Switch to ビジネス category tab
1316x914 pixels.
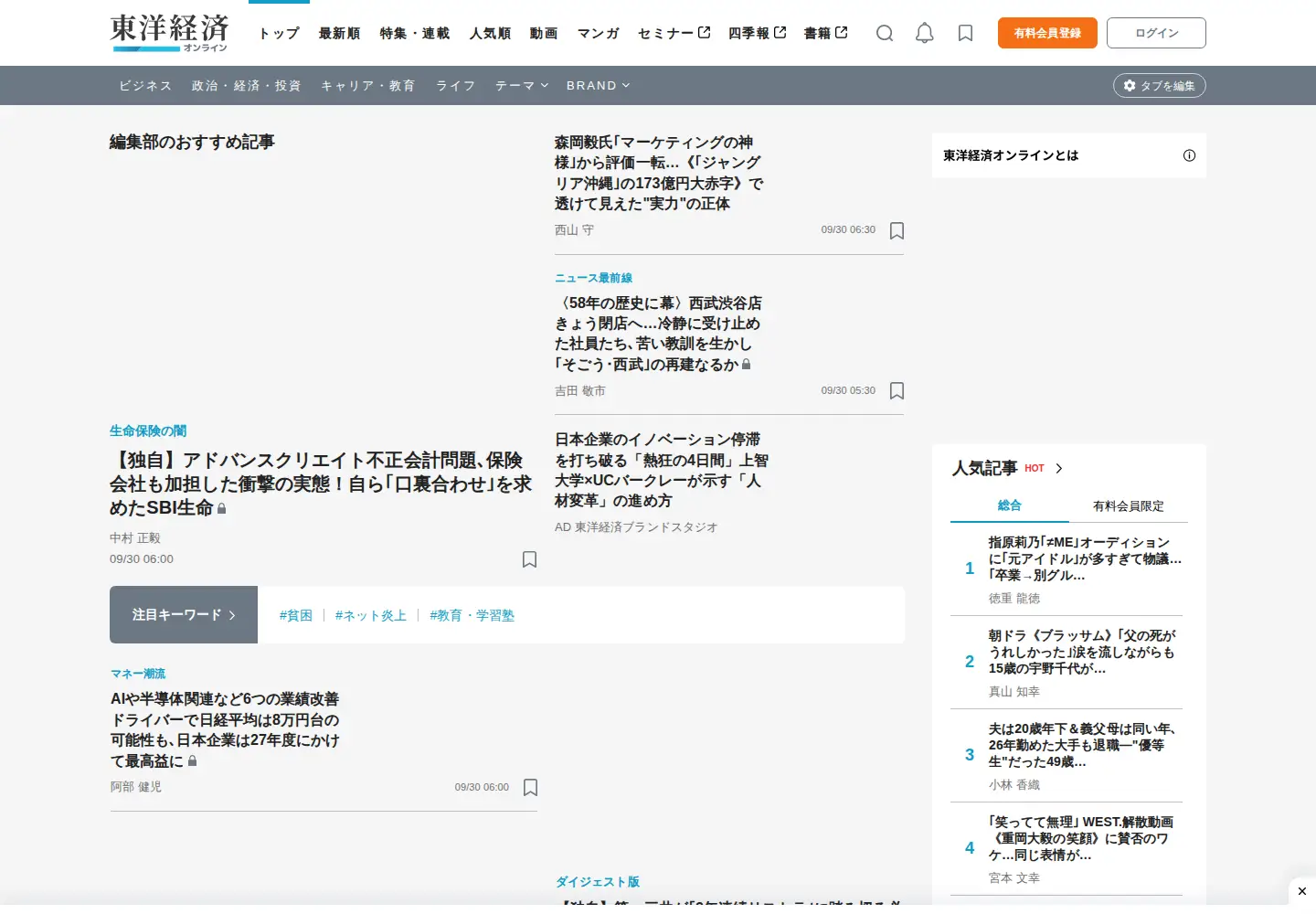(x=145, y=86)
